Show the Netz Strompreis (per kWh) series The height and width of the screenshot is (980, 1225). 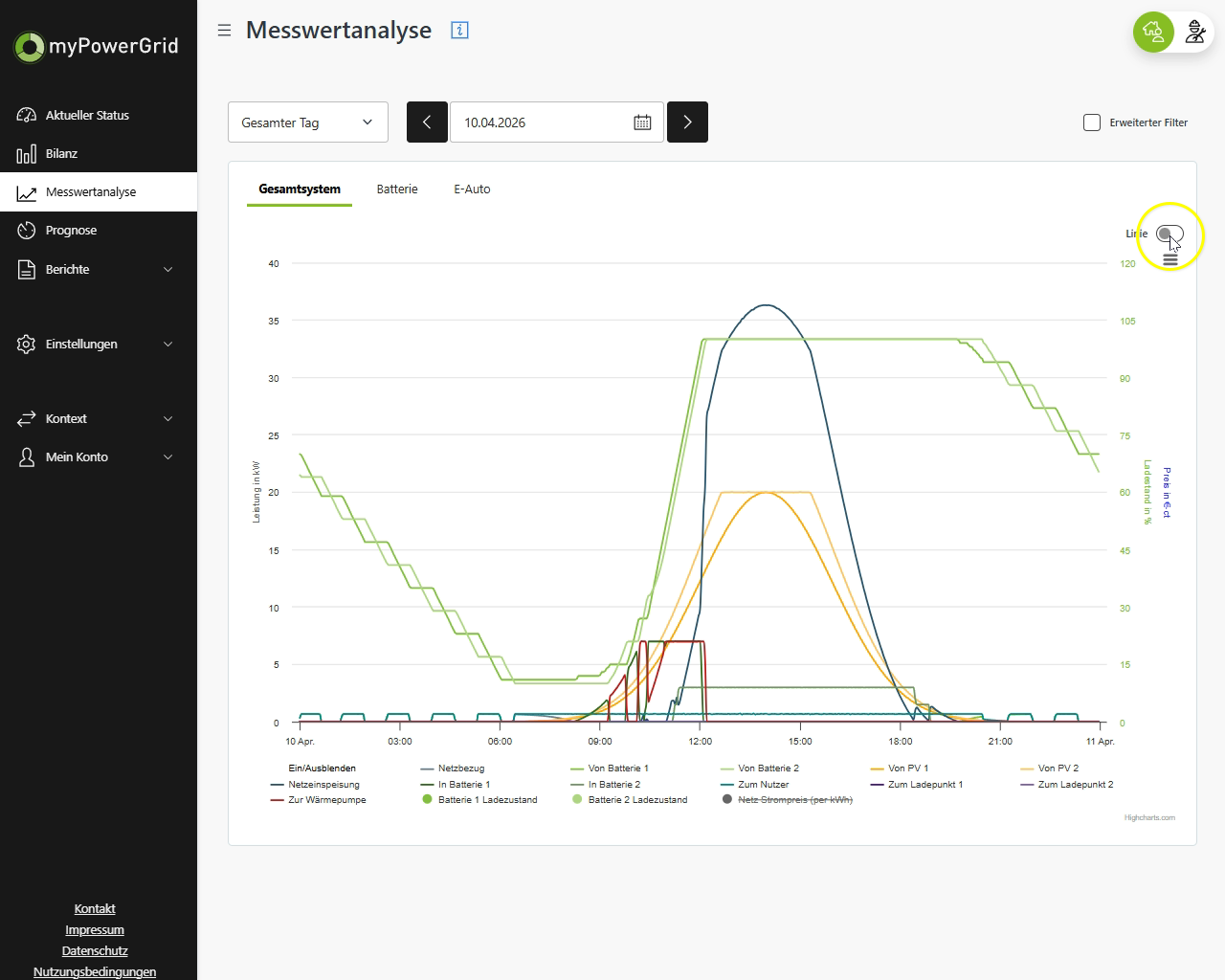coord(788,800)
